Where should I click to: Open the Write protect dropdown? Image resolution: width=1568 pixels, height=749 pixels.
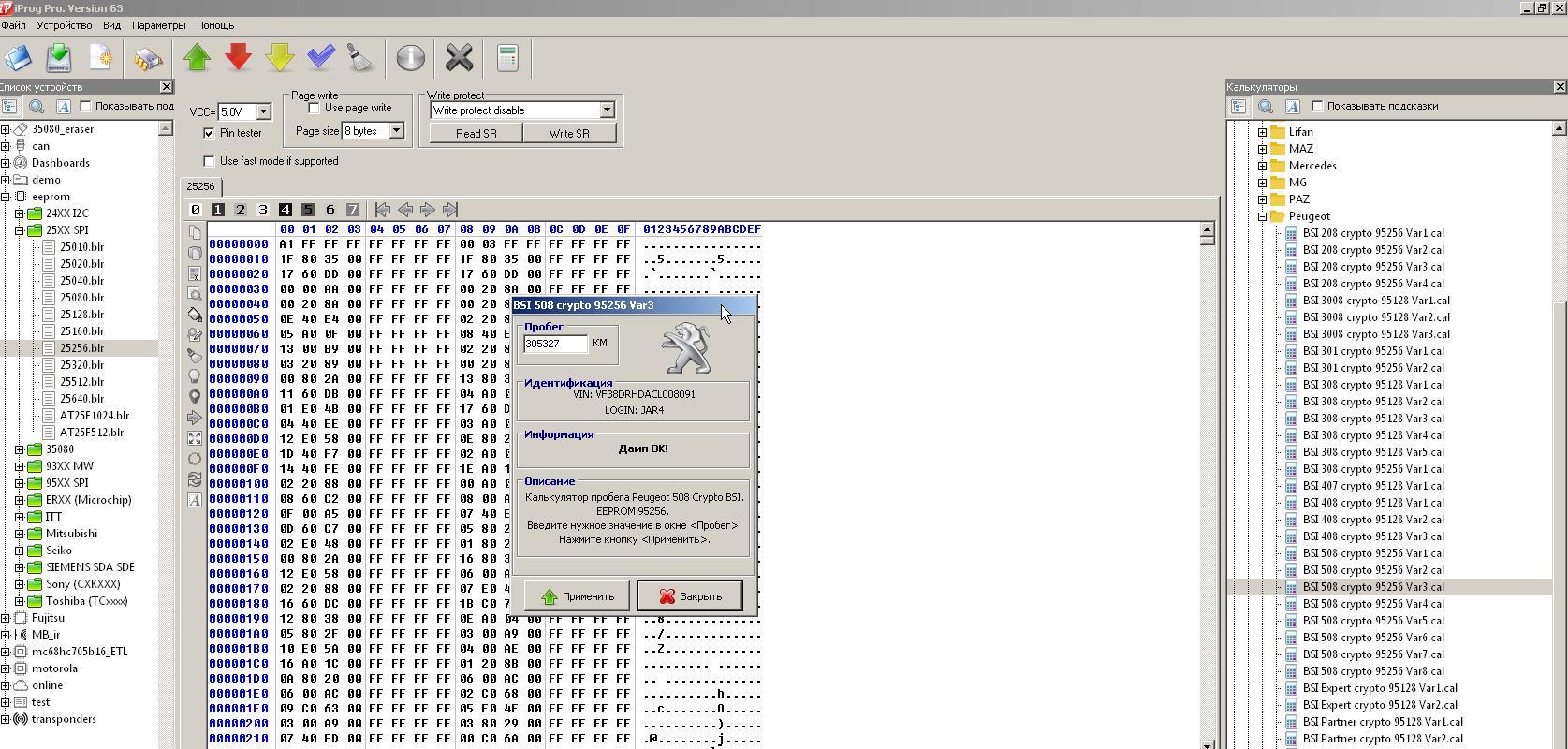(x=607, y=110)
